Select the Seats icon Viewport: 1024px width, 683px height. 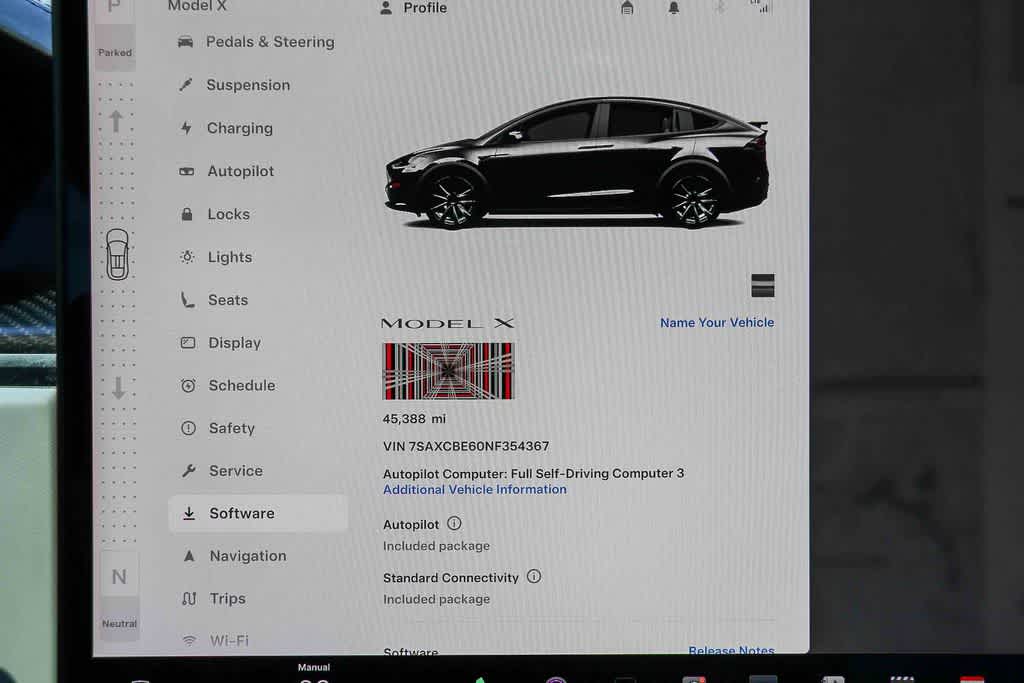pos(186,299)
